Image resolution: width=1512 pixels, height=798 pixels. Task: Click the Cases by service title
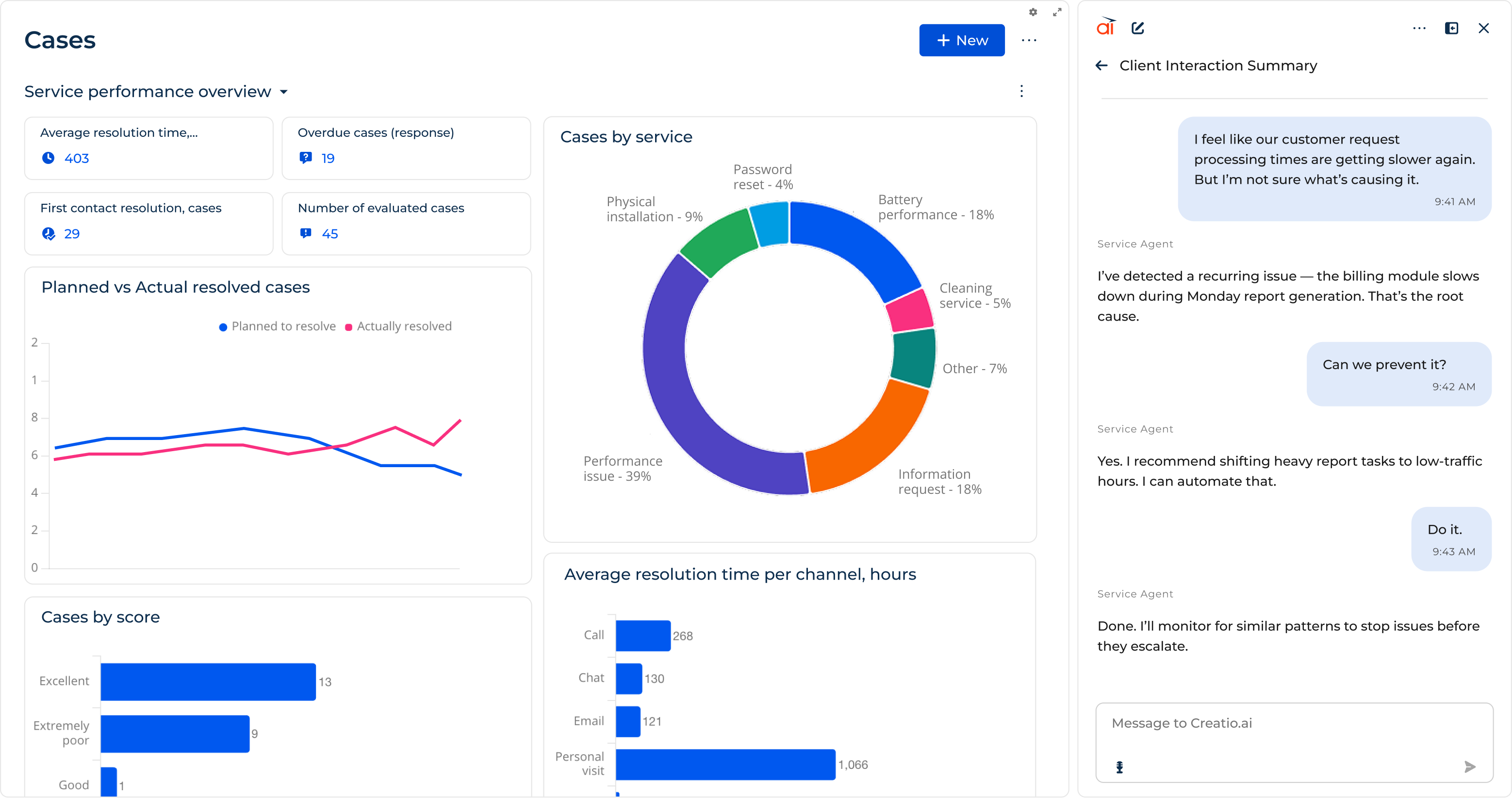tap(626, 137)
